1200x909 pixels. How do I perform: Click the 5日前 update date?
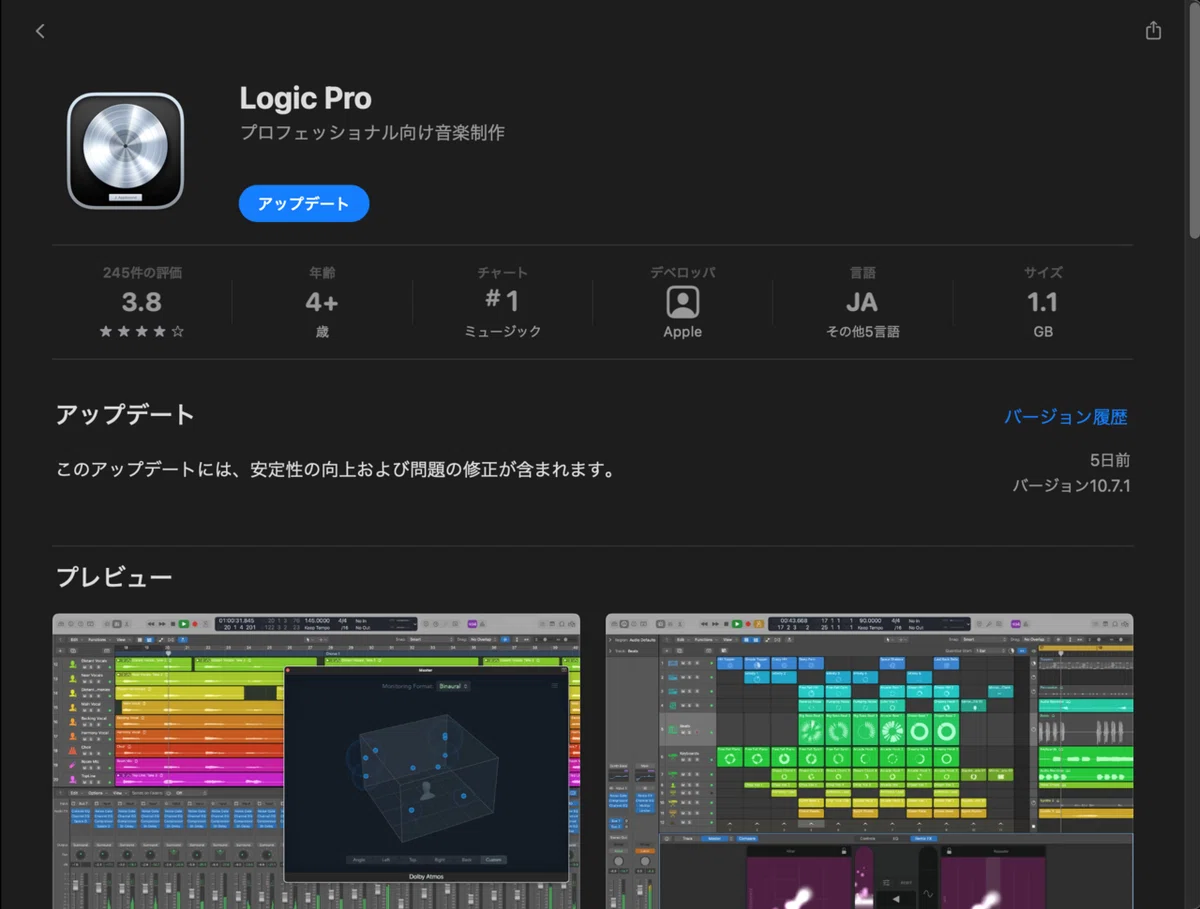(x=1110, y=460)
